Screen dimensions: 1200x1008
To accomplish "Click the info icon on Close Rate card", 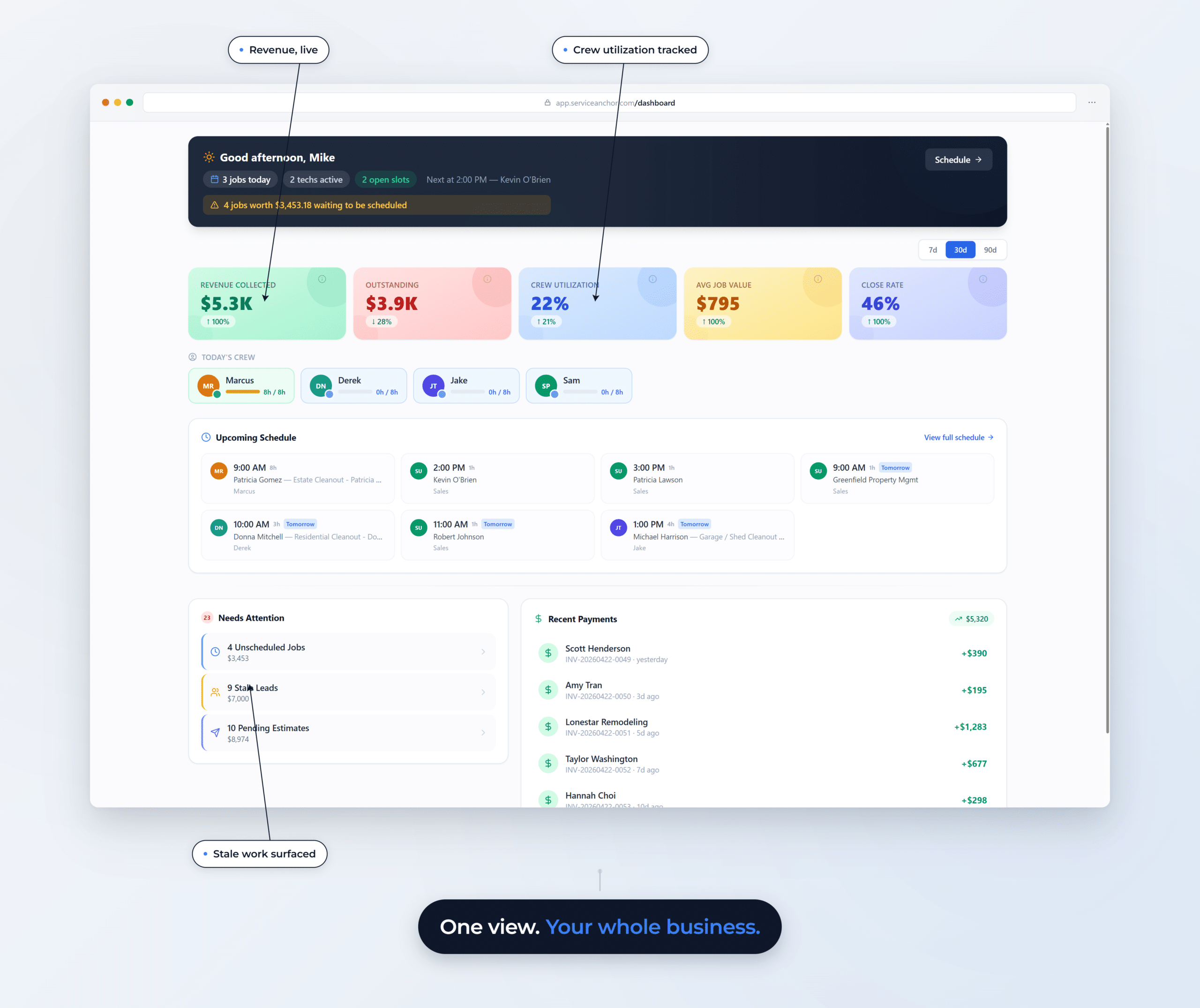I will (x=983, y=279).
